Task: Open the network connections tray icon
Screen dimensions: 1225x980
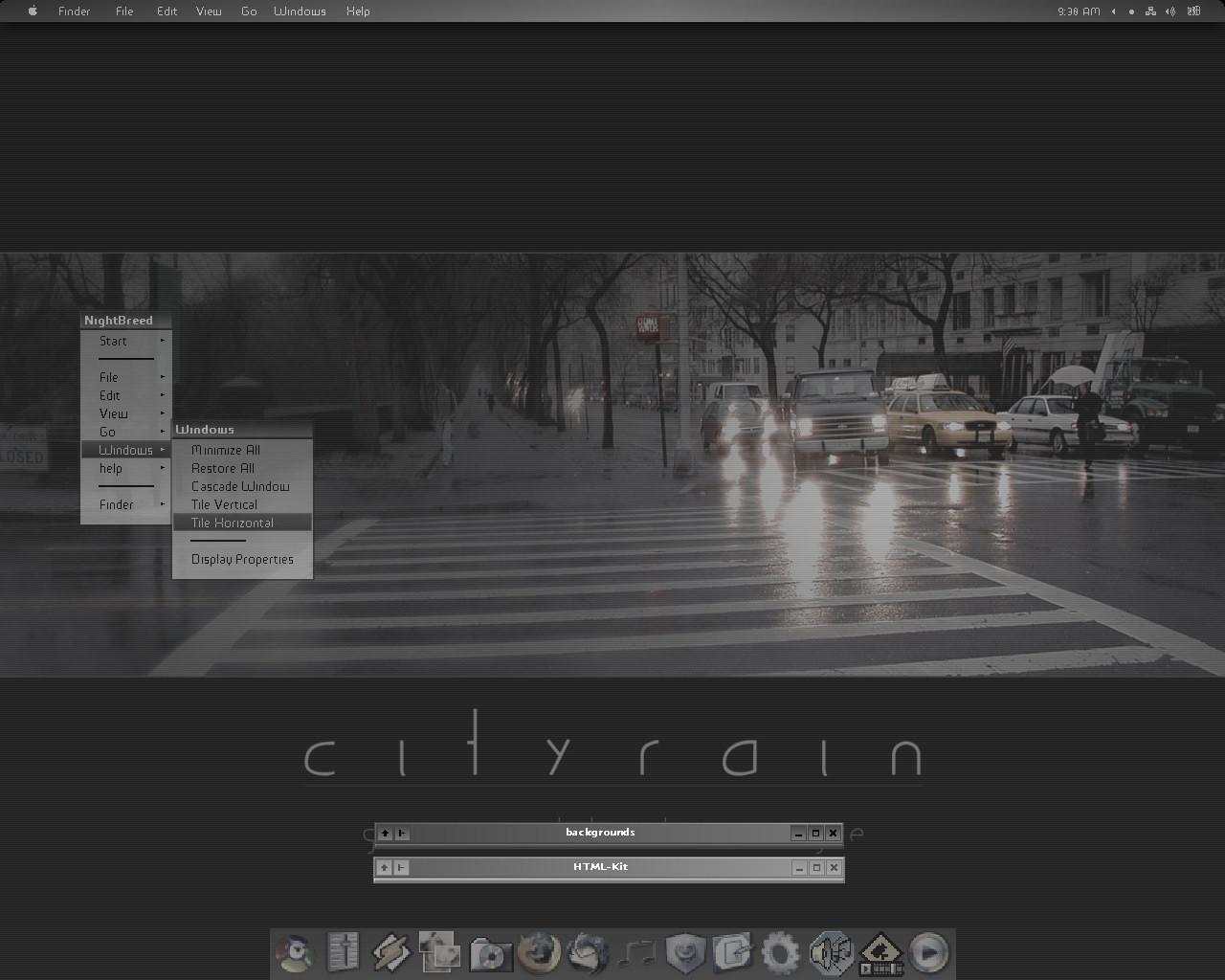Action: 1150,11
